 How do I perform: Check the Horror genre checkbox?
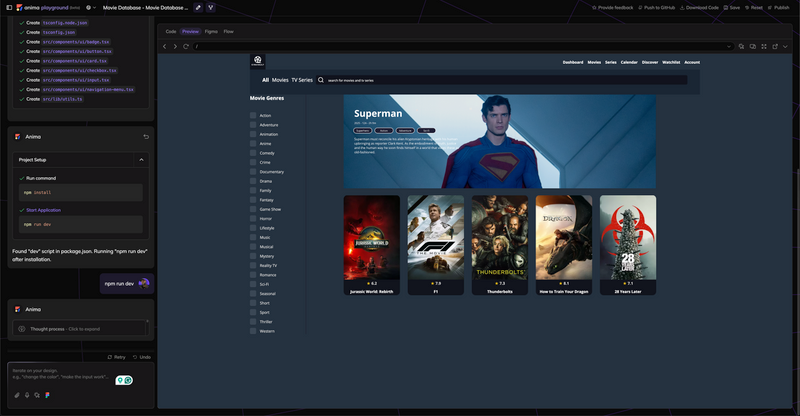click(x=253, y=218)
